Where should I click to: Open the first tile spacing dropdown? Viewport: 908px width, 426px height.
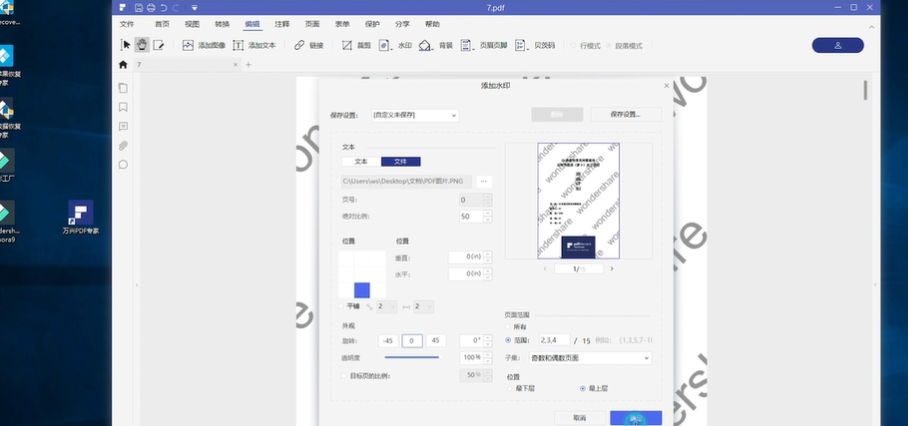387,307
